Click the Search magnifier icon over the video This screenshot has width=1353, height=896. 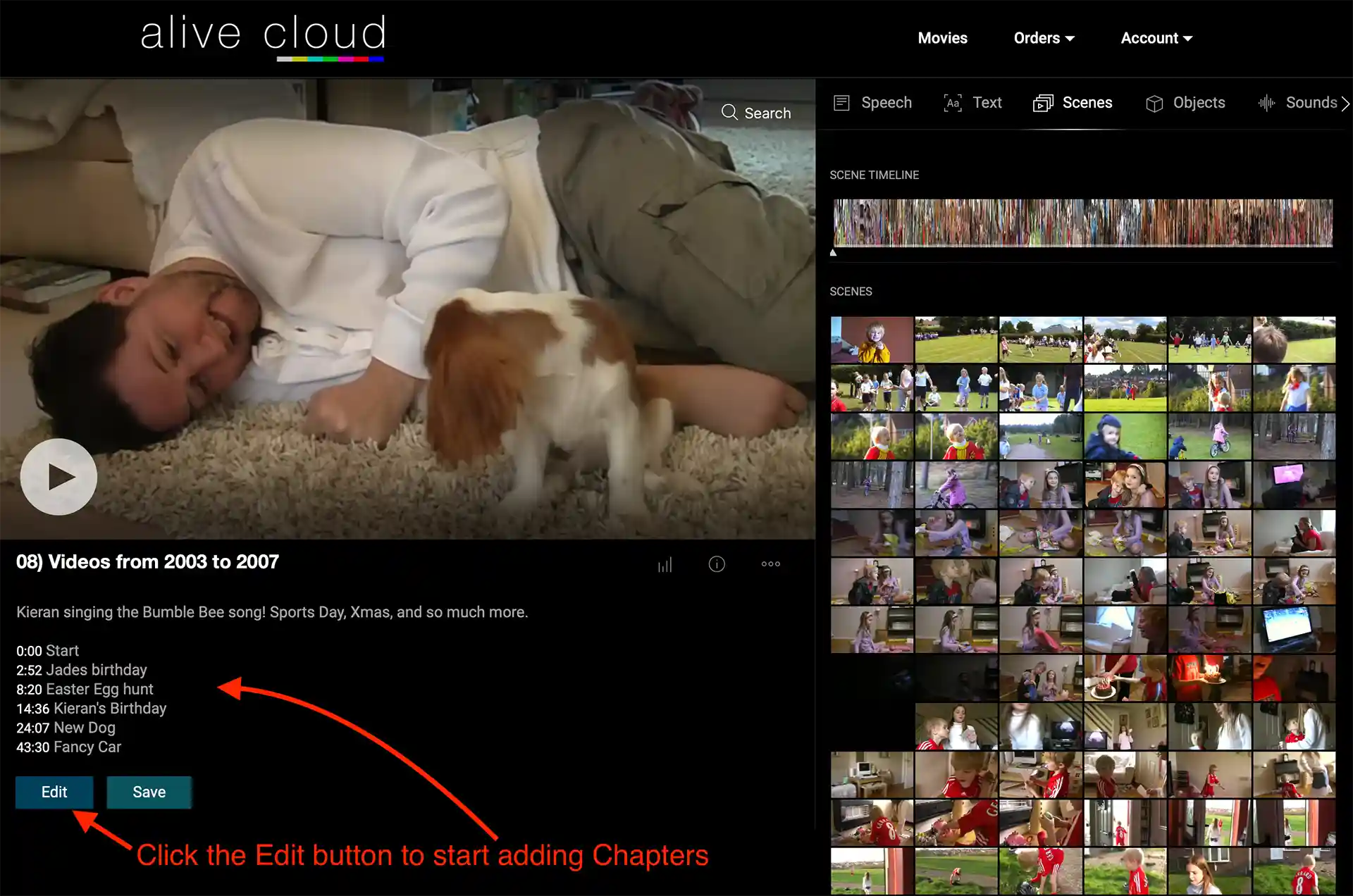tap(729, 113)
